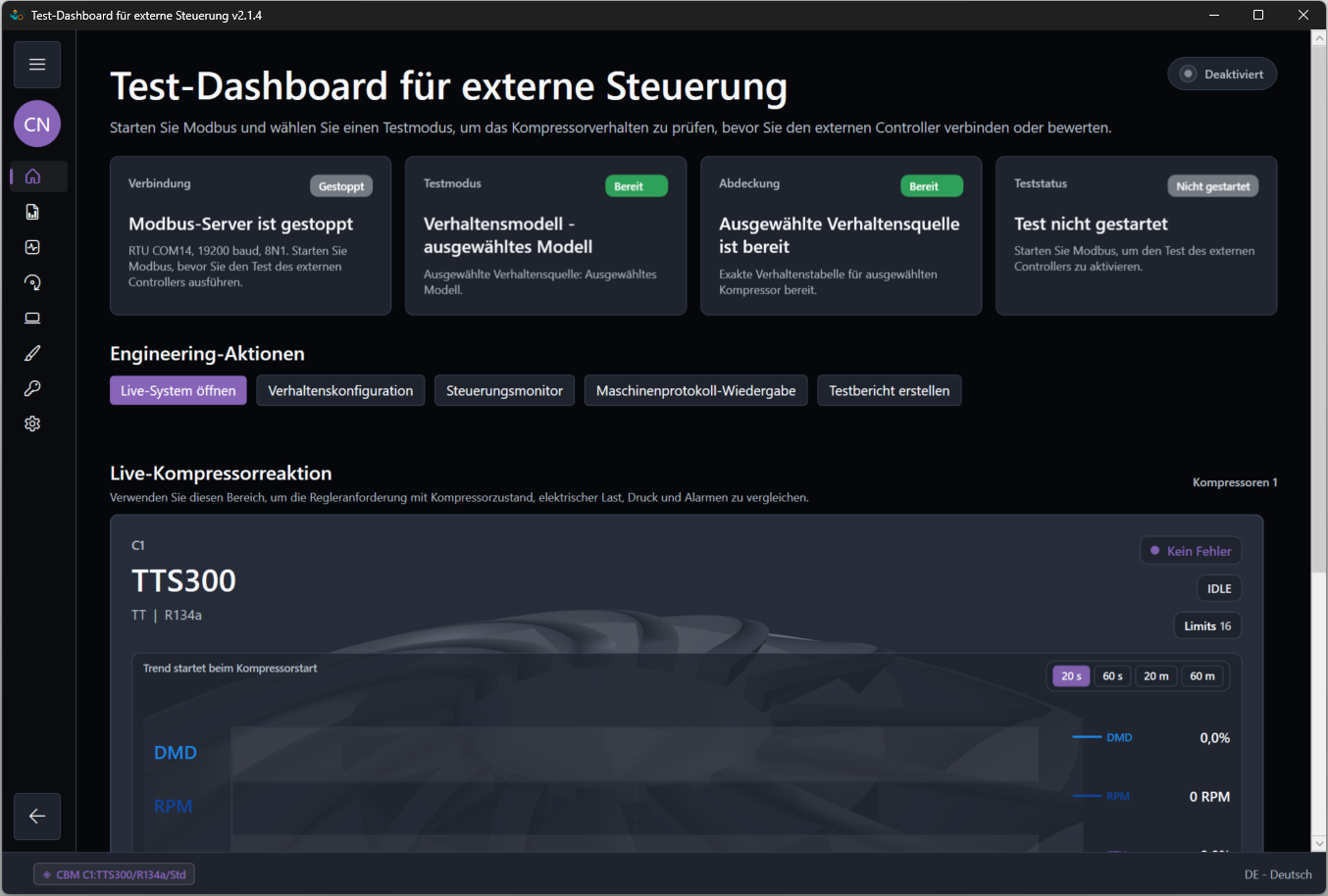Open the DE - Deutsch language selector
This screenshot has width=1328, height=896.
[x=1278, y=874]
